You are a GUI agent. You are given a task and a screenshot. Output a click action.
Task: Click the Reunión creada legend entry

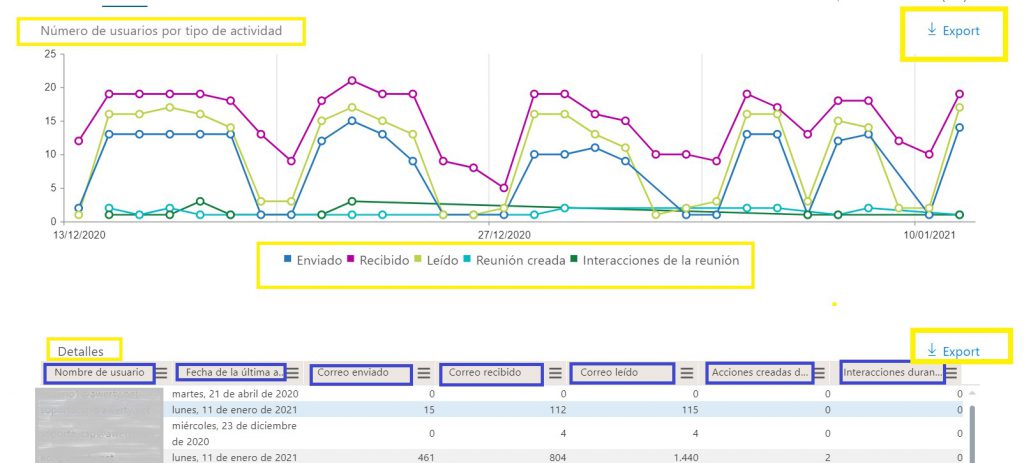[515, 260]
